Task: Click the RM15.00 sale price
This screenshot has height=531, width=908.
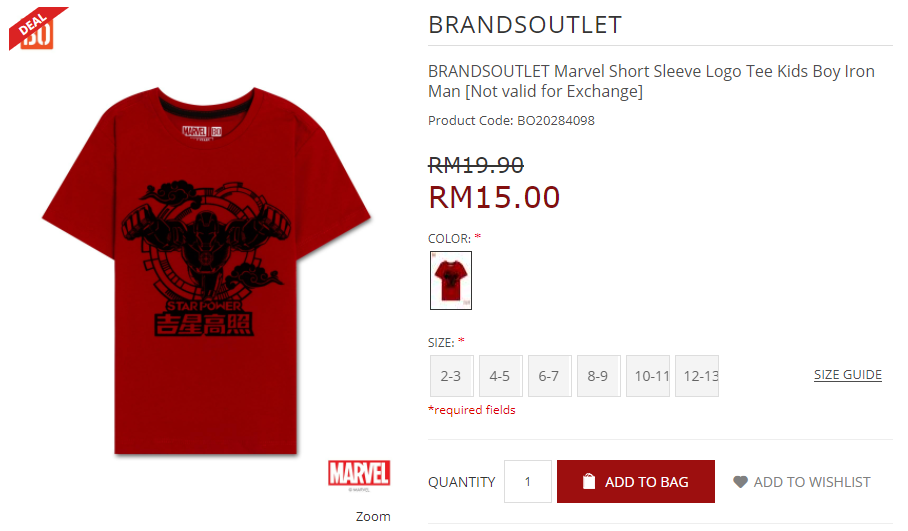Action: (x=494, y=197)
